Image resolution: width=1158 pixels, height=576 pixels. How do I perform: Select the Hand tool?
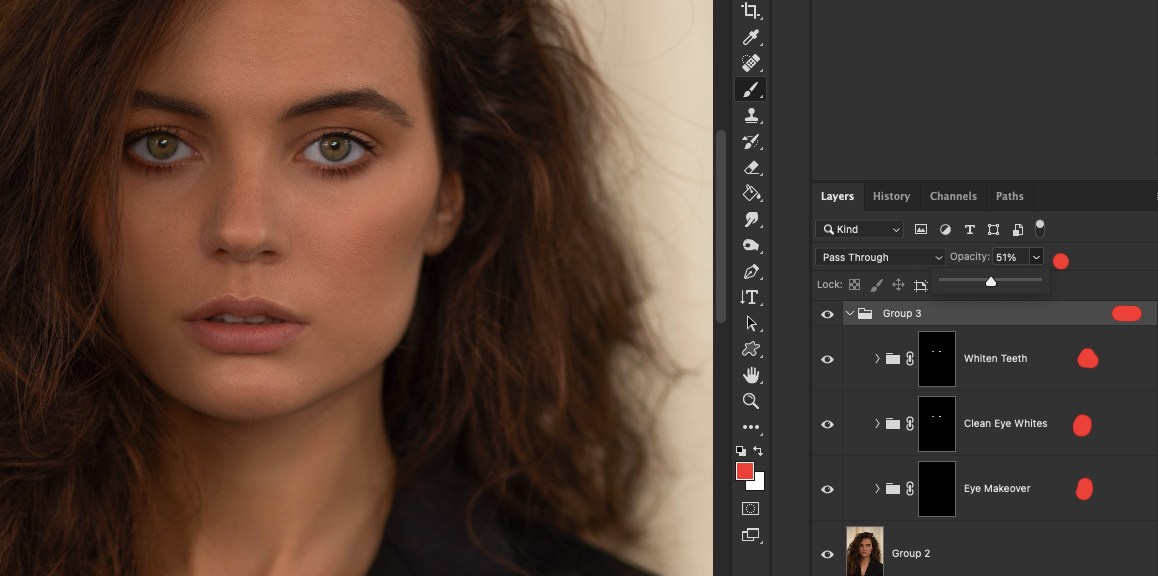pyautogui.click(x=751, y=375)
